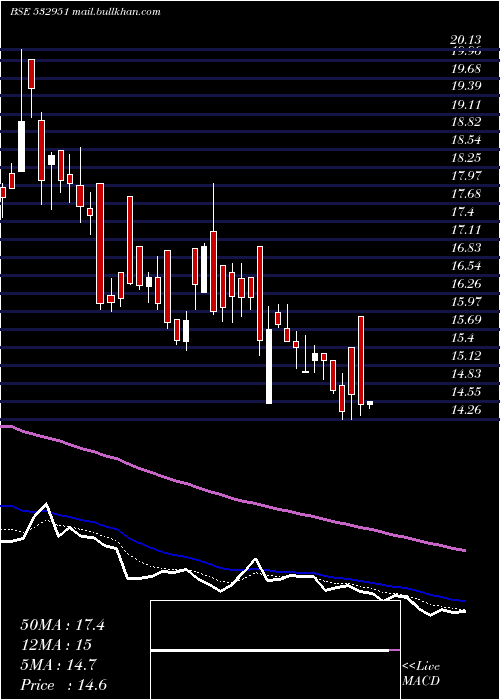The image size is (500, 700).
Task: Click the <<Live MACD label
Action: click(421, 674)
